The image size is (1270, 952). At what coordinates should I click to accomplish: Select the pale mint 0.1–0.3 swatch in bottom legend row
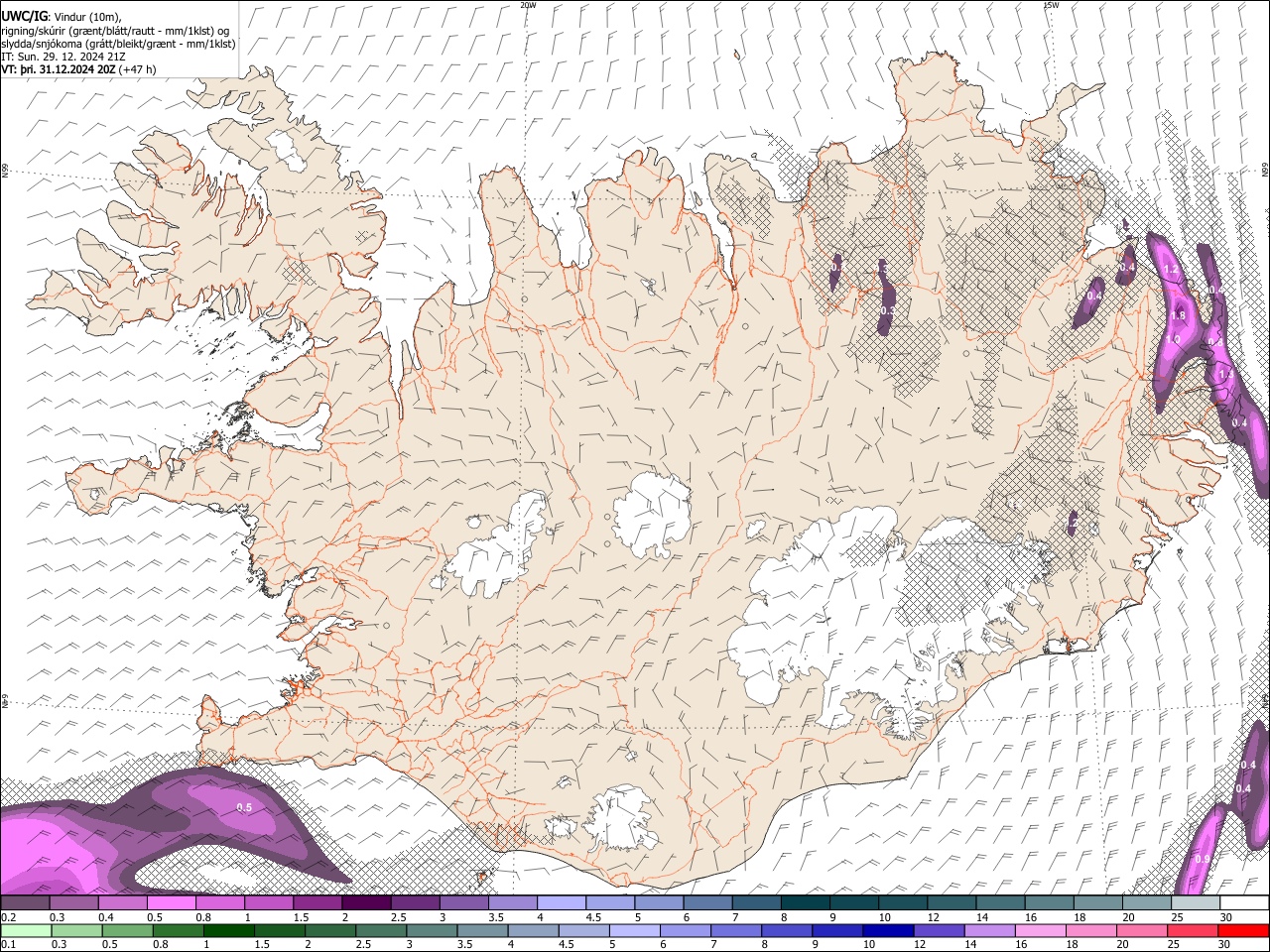(x=26, y=930)
